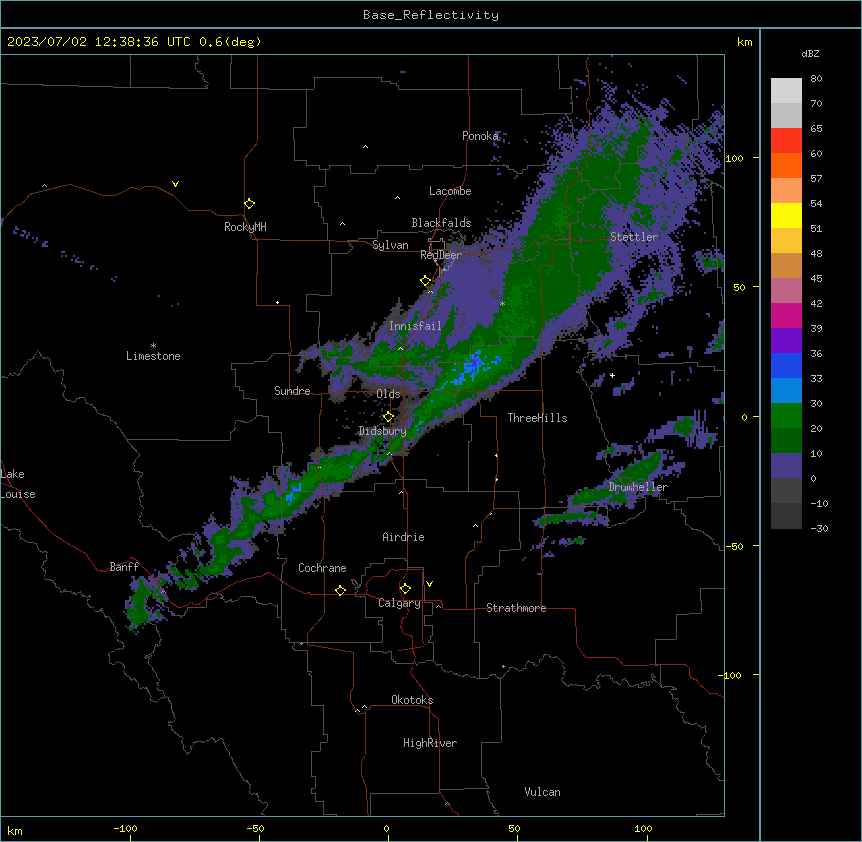Pick the red 60-65 dBZ legend swatch

click(x=786, y=141)
